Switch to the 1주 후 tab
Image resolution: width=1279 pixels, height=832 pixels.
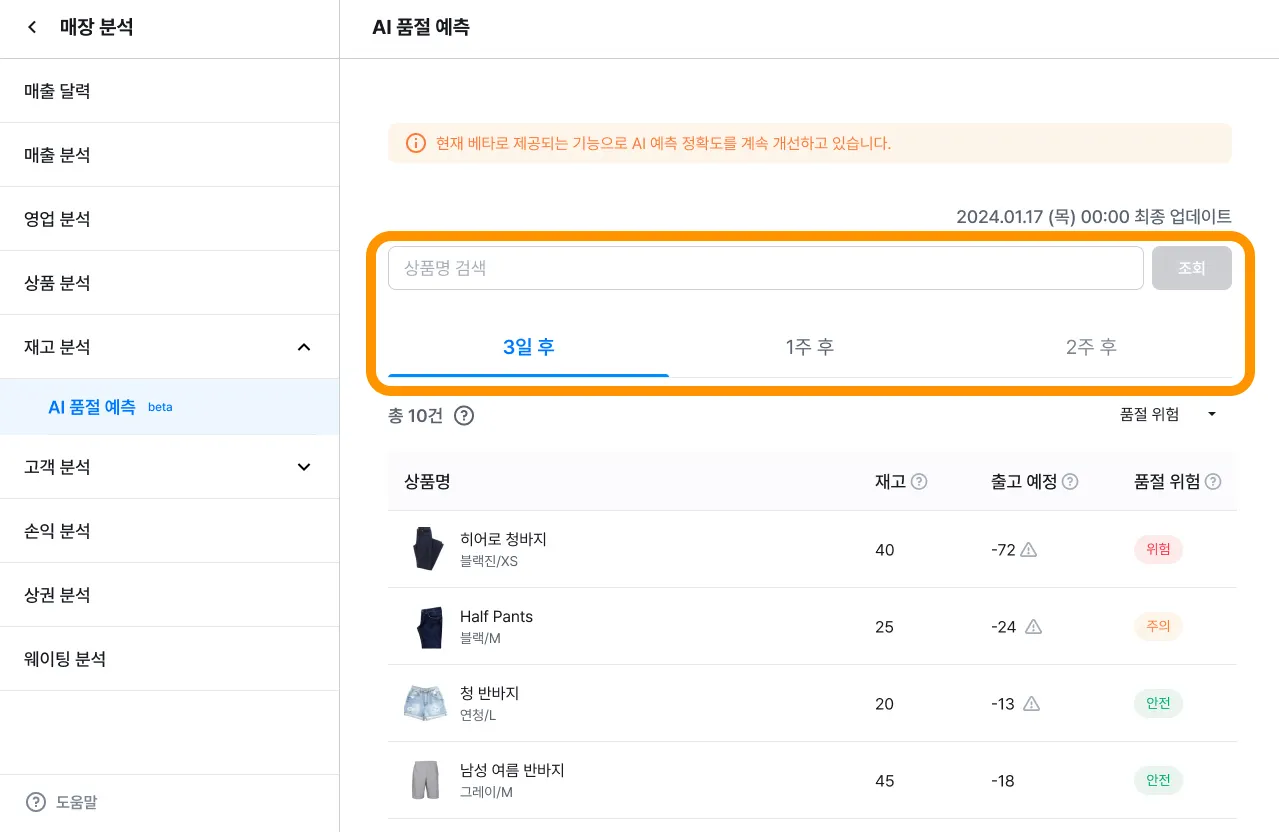[810, 348]
